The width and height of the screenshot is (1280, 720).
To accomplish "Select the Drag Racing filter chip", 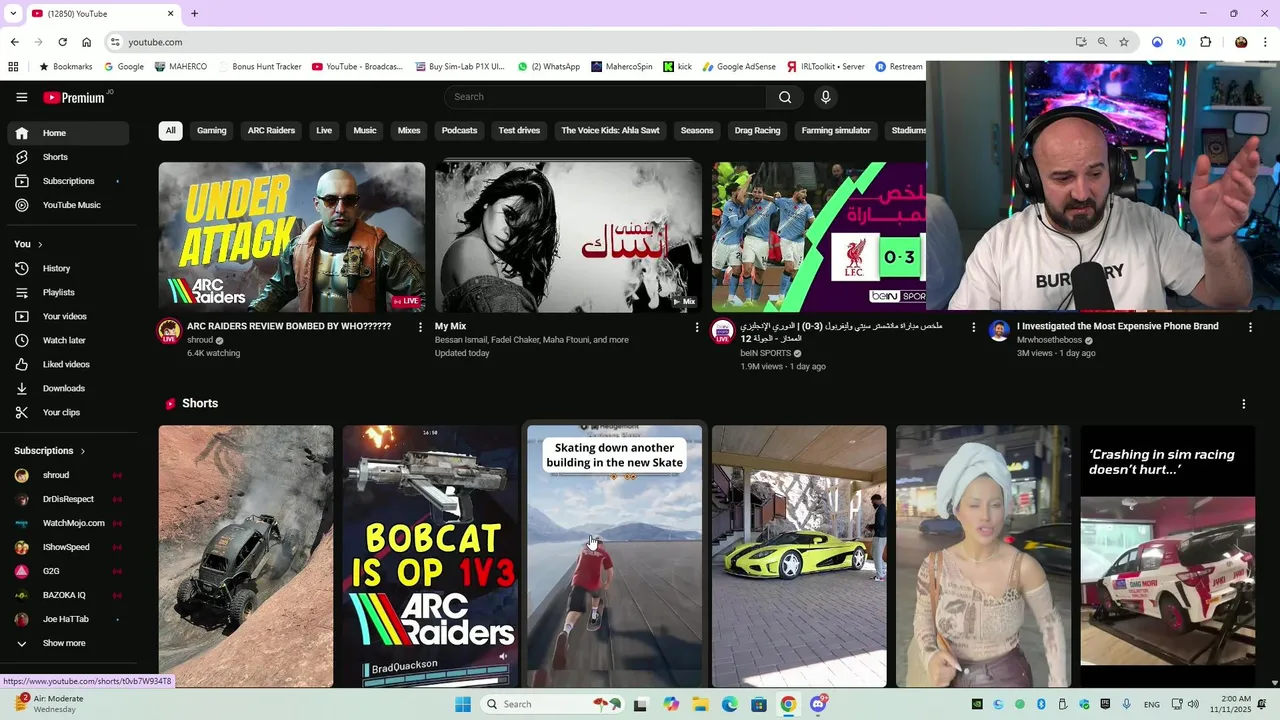I will coord(757,131).
